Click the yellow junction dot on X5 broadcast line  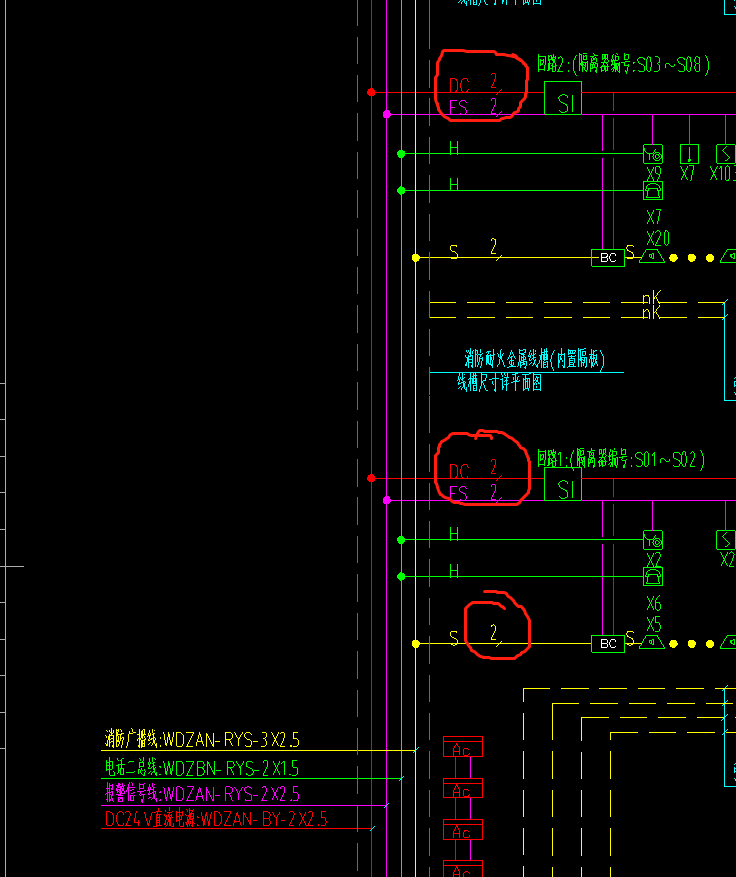coord(416,644)
